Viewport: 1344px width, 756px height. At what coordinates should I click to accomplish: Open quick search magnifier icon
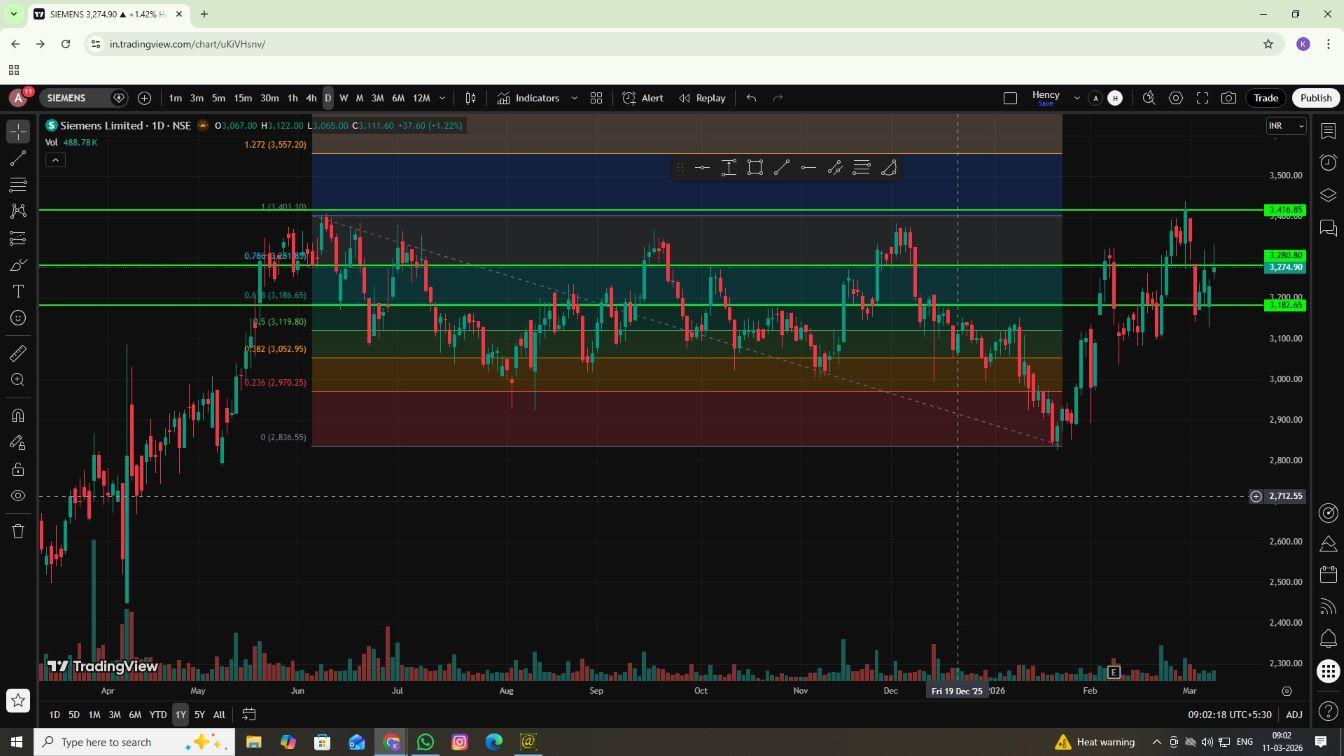[1149, 98]
